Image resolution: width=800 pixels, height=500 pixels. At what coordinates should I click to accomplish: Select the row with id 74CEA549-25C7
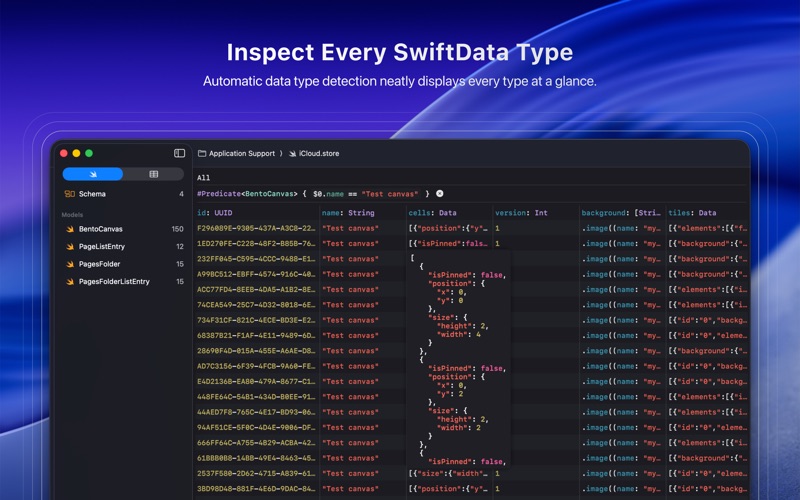point(470,305)
